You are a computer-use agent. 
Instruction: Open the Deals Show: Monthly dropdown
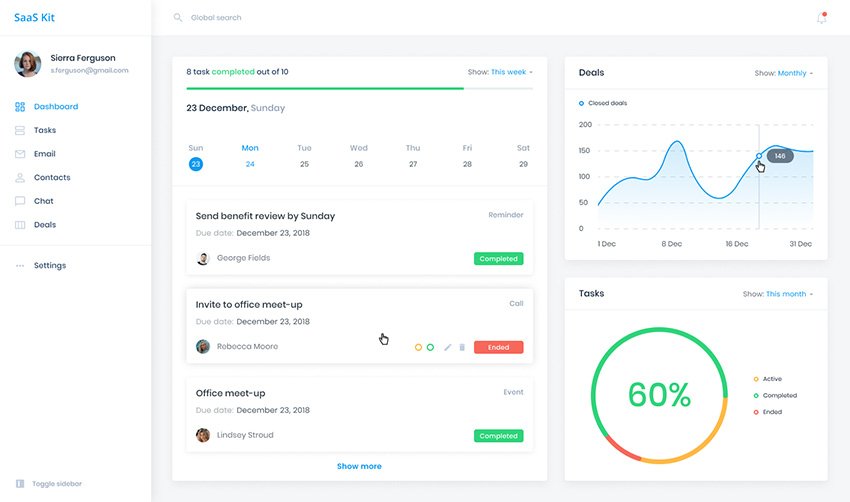783,73
